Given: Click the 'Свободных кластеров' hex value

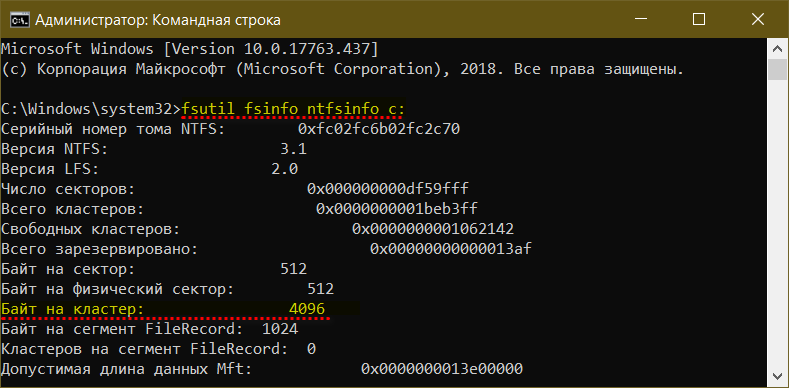Looking at the screenshot, I should [x=433, y=229].
